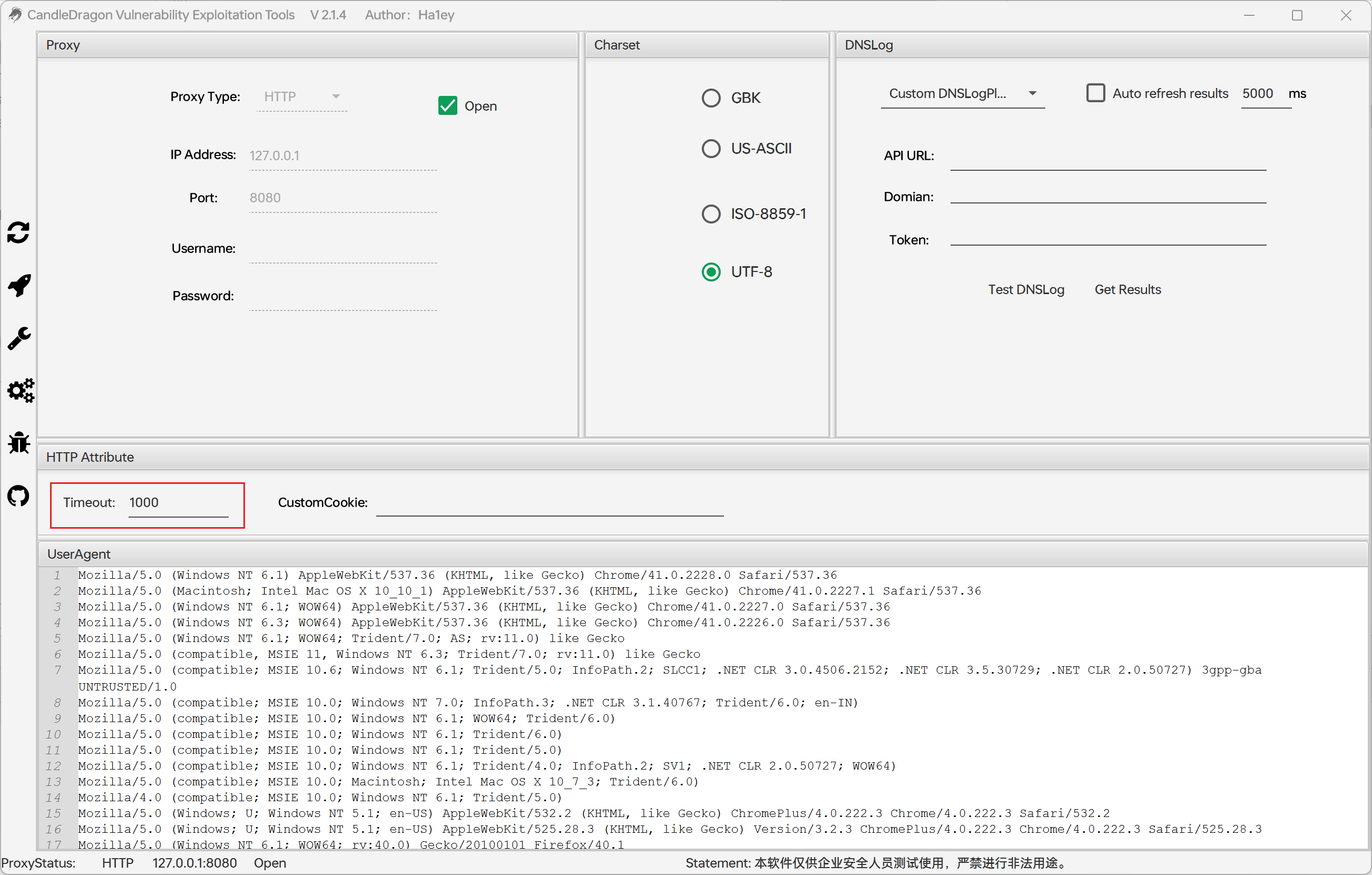Enable Auto refresh results checkbox
This screenshot has width=1372, height=875.
point(1095,93)
